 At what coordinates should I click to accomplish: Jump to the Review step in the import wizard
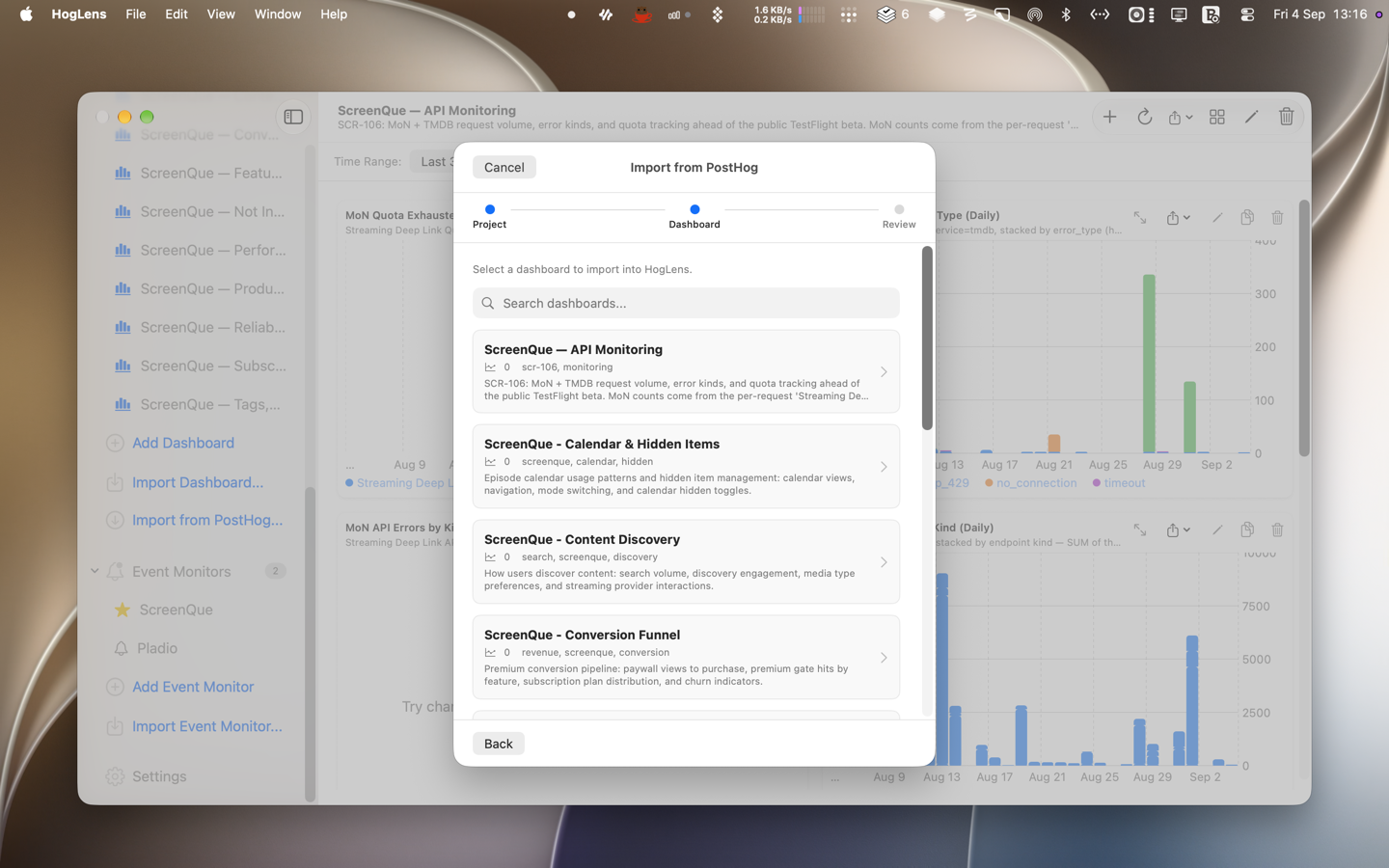(x=899, y=216)
